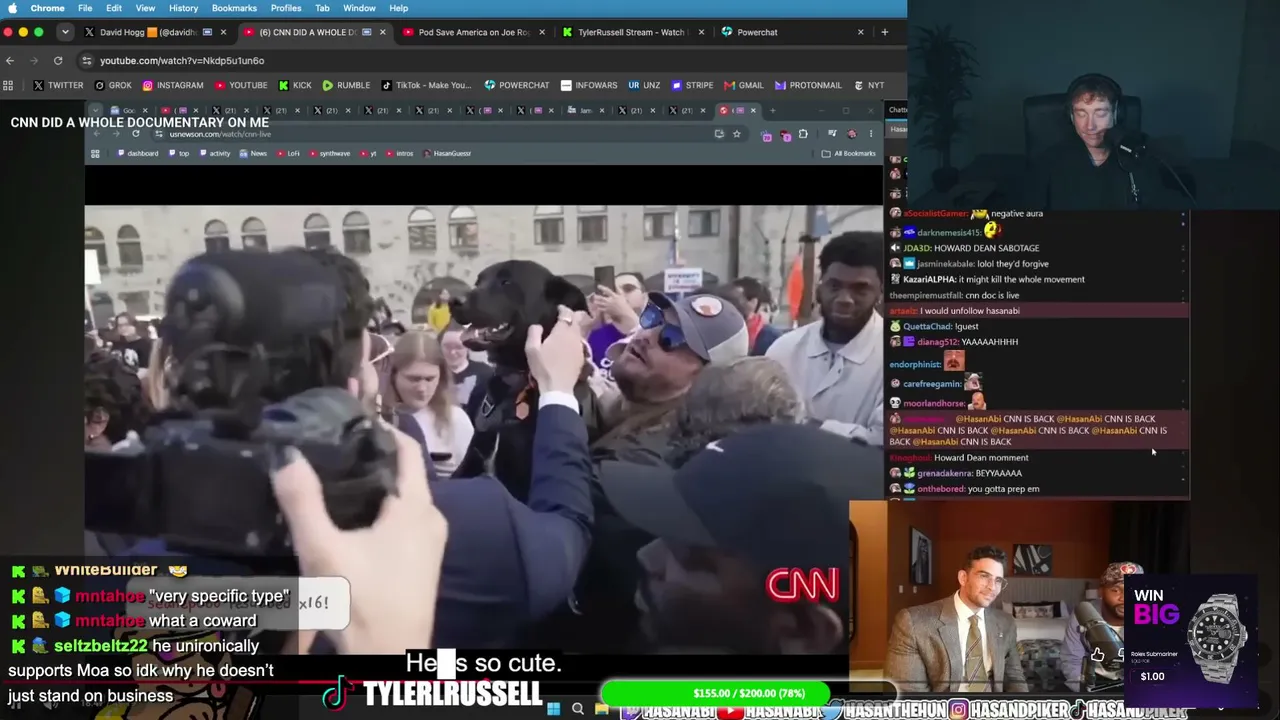Screen dimensions: 1280x720
Task: Click the CNN logo on the video
Action: pos(802,585)
